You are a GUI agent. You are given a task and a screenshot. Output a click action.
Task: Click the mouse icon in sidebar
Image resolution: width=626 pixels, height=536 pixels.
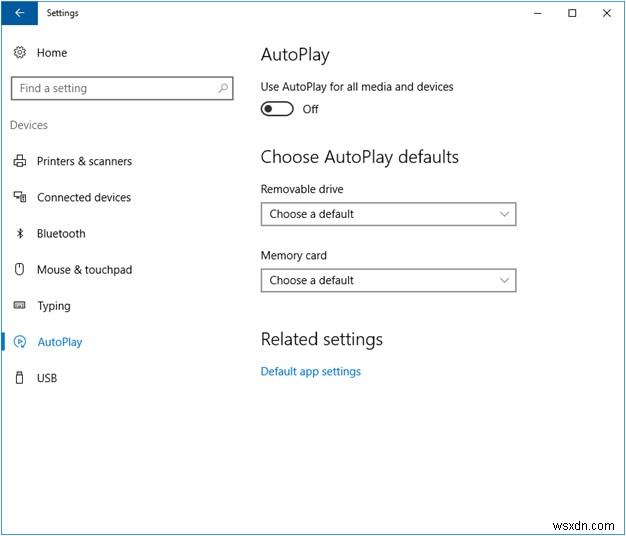20,269
